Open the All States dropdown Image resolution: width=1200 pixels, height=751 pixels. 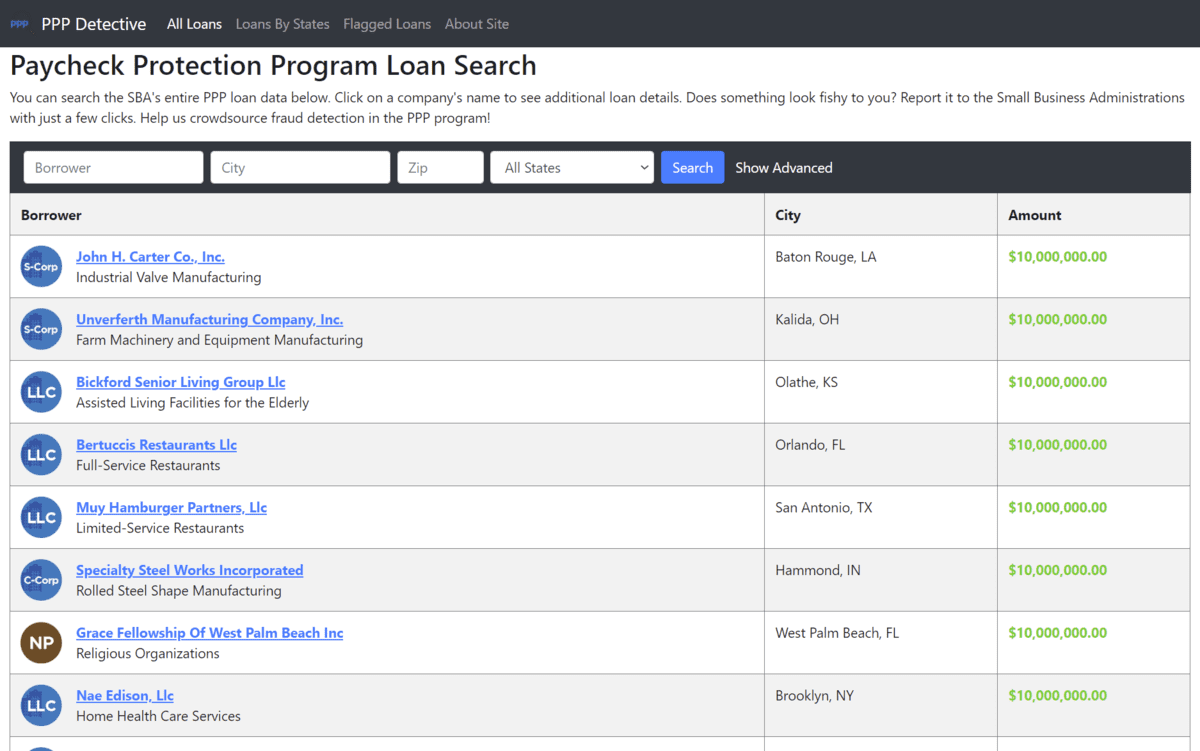572,168
